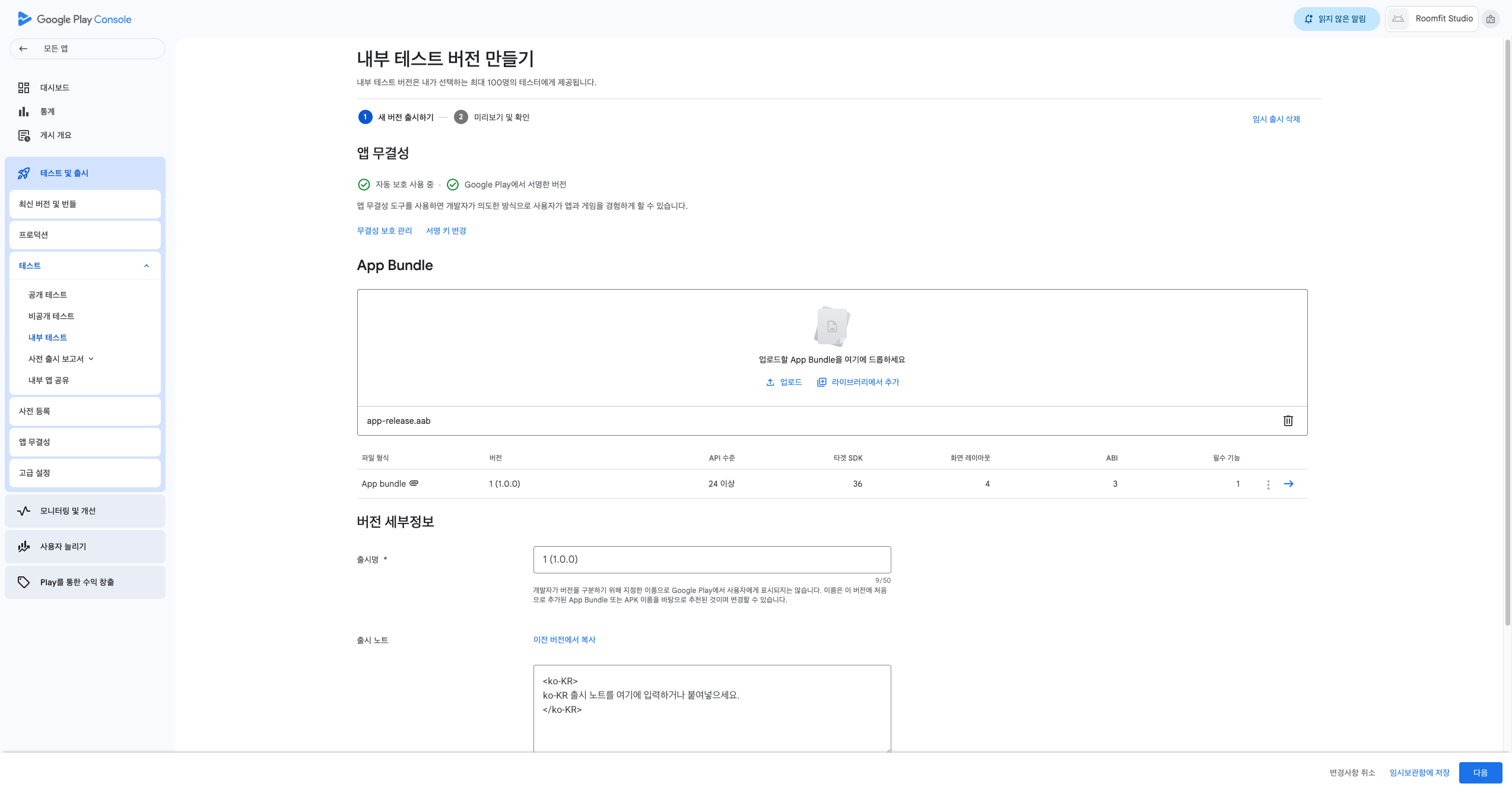Image resolution: width=1512 pixels, height=793 pixels.
Task: Click the upload icon labeled 업로드
Action: (770, 382)
